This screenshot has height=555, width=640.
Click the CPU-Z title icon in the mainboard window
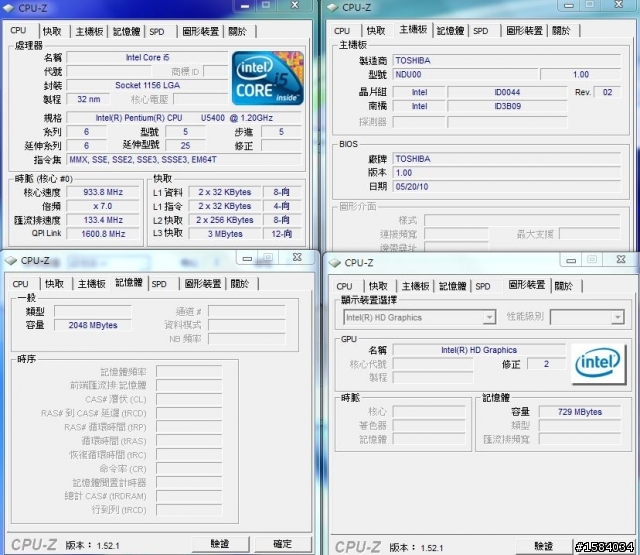click(333, 7)
